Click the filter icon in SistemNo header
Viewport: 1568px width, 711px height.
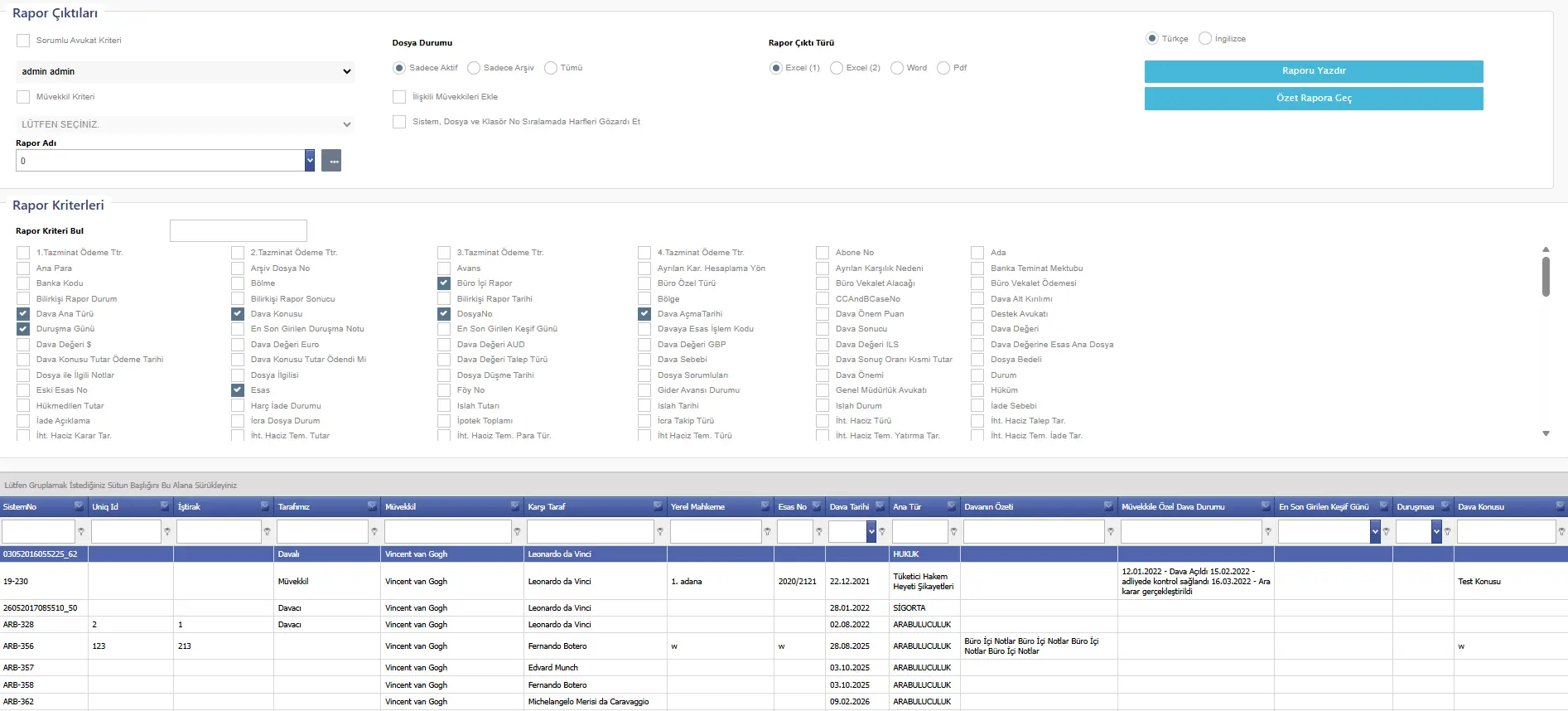[x=79, y=506]
